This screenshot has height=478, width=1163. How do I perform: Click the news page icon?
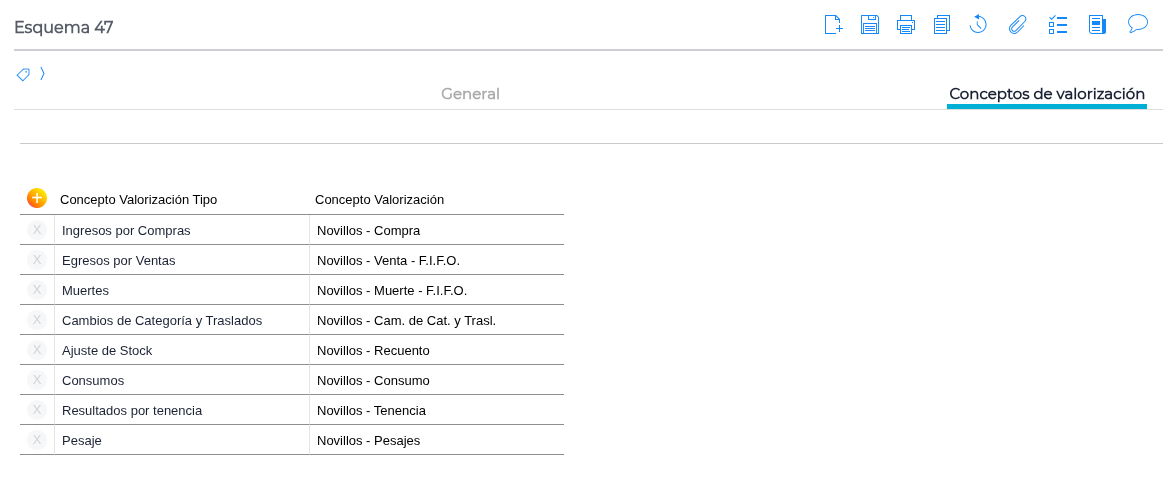[x=1097, y=25]
